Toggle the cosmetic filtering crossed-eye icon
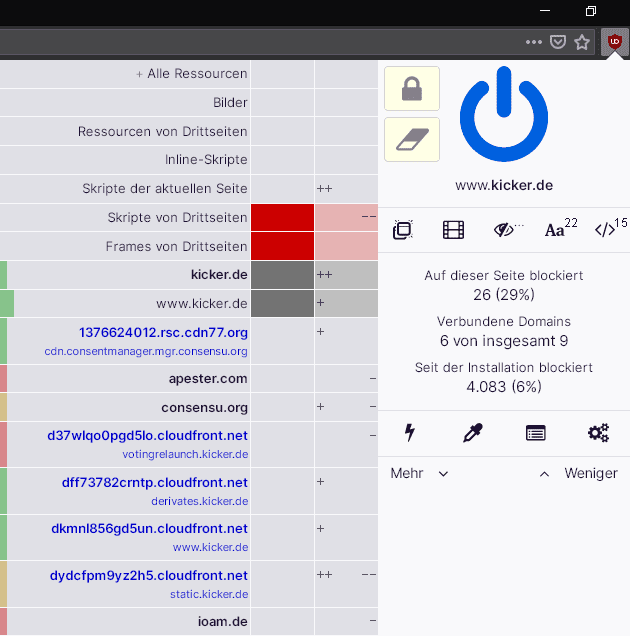 [x=504, y=230]
